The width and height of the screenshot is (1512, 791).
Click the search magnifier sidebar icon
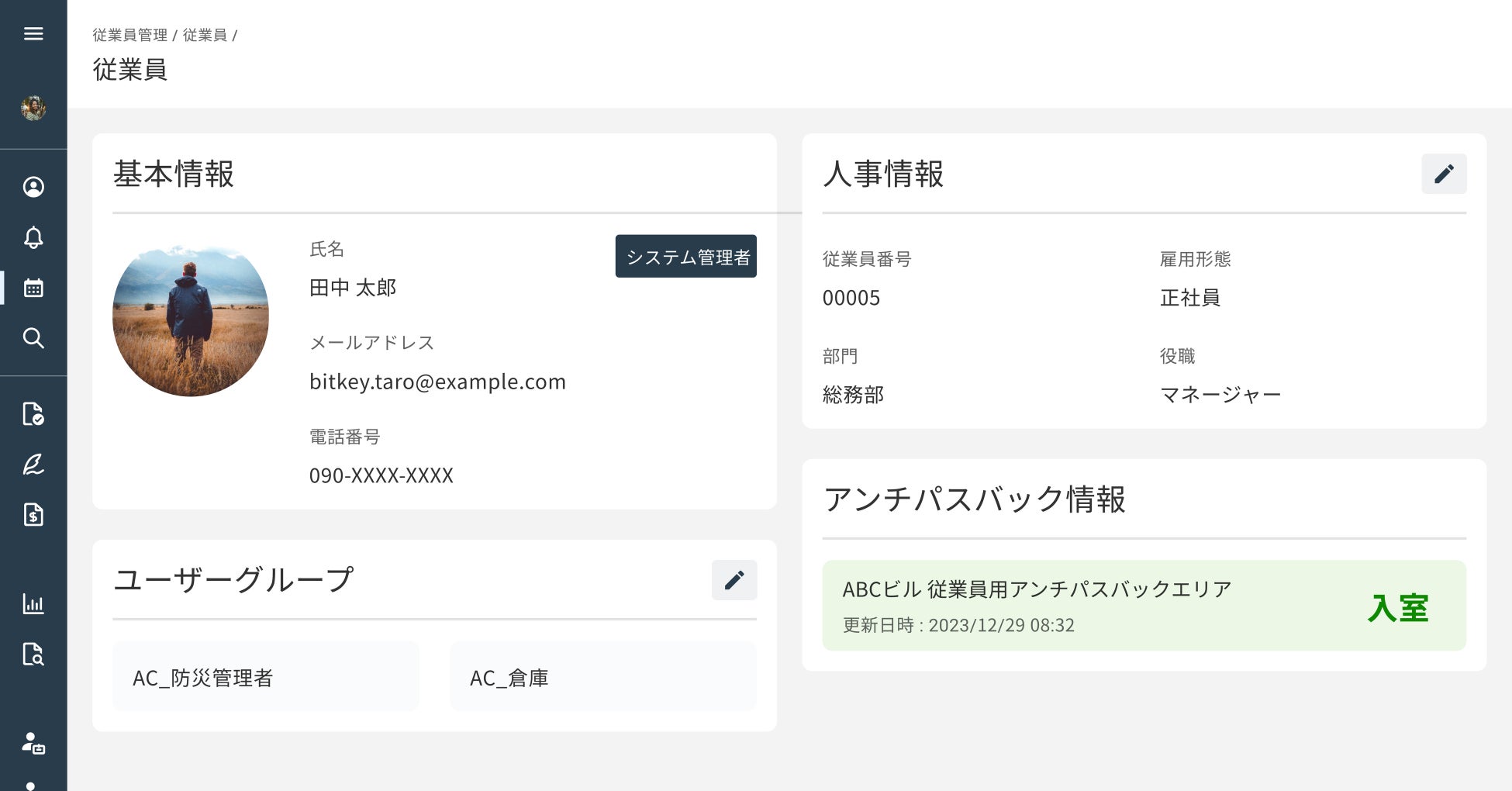(x=33, y=338)
